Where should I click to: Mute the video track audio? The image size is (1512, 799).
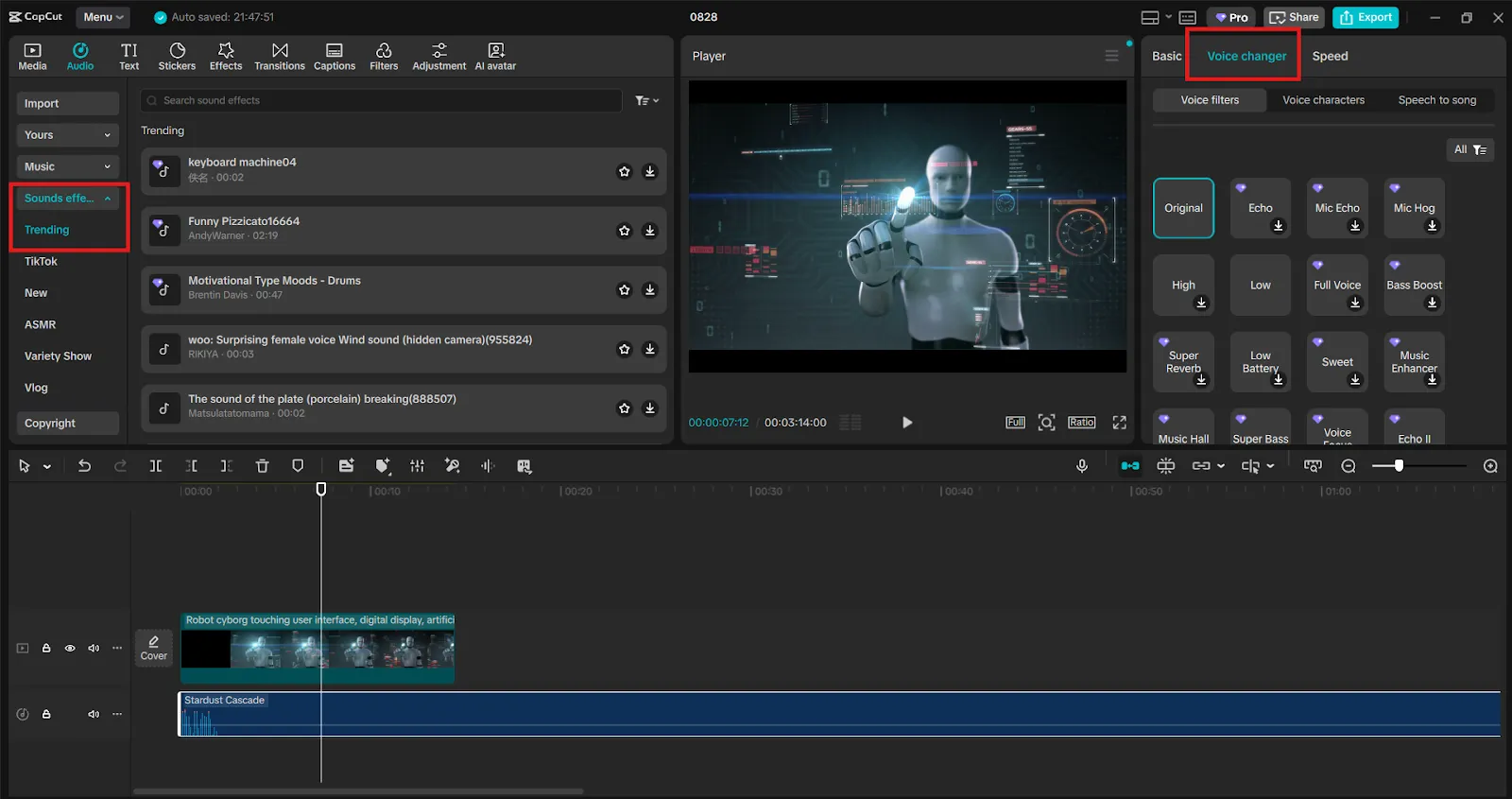tap(94, 649)
